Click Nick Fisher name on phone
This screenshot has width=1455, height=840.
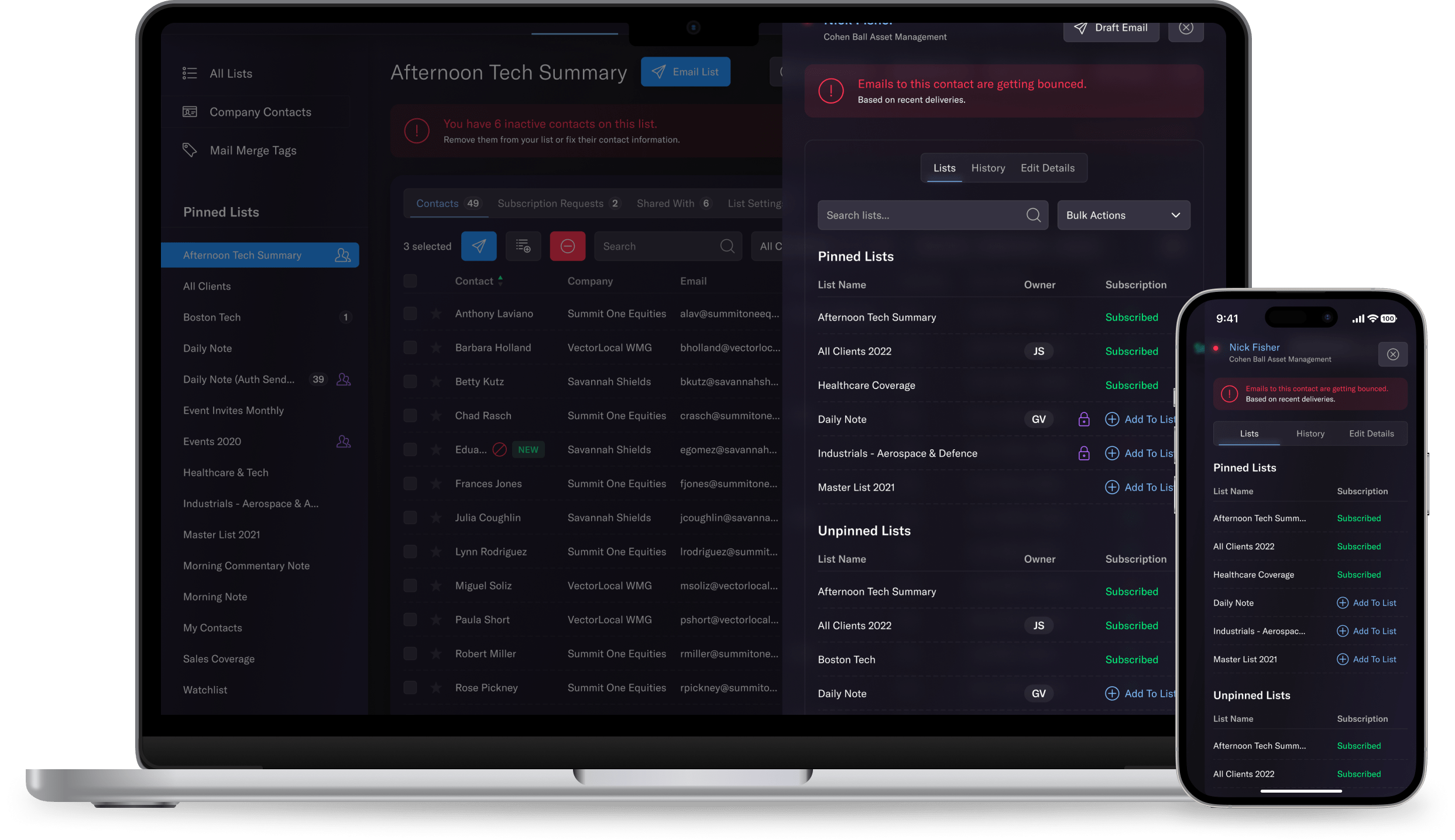[x=1254, y=347]
